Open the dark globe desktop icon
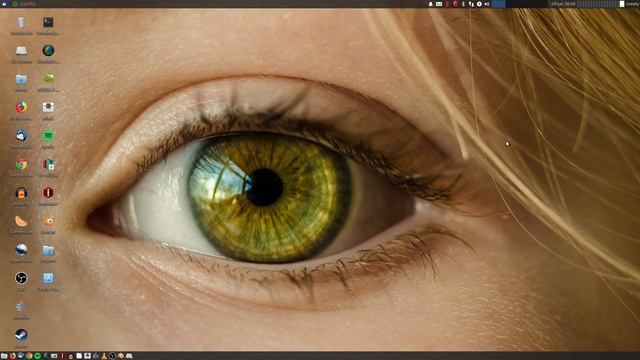The image size is (640, 360). pyautogui.click(x=48, y=51)
